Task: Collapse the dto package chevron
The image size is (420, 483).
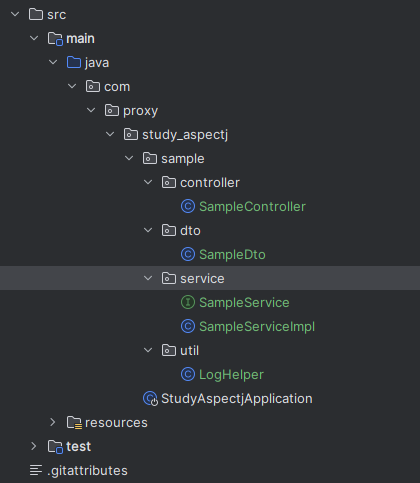Action: pos(148,230)
